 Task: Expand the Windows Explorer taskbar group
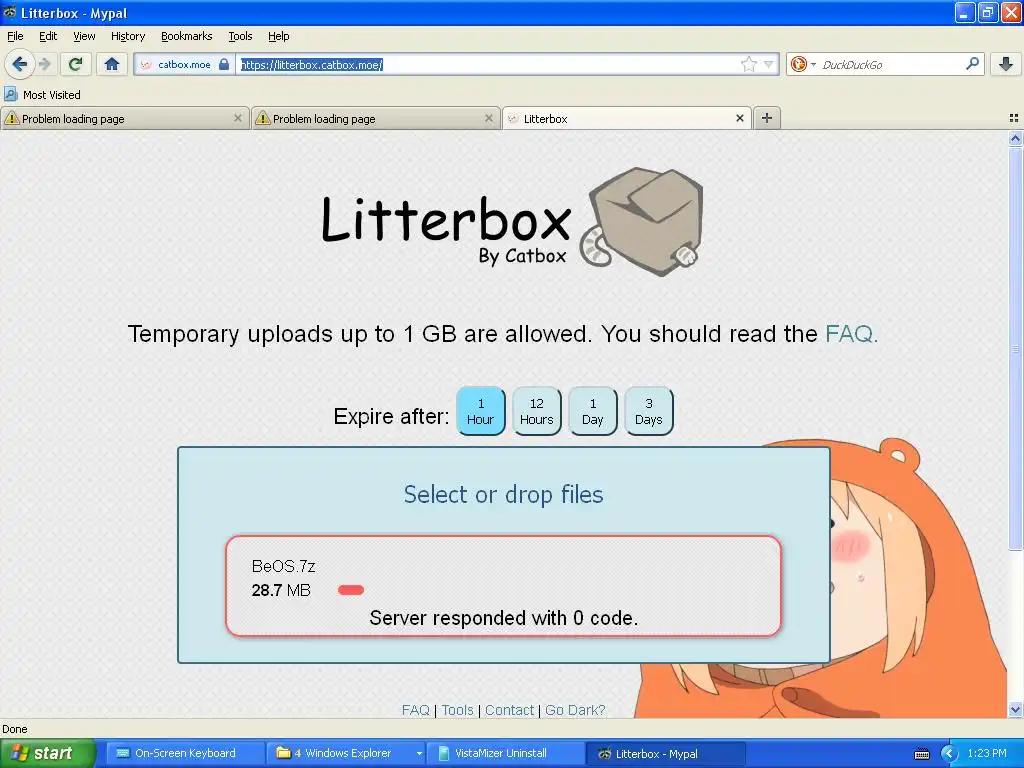pos(419,754)
